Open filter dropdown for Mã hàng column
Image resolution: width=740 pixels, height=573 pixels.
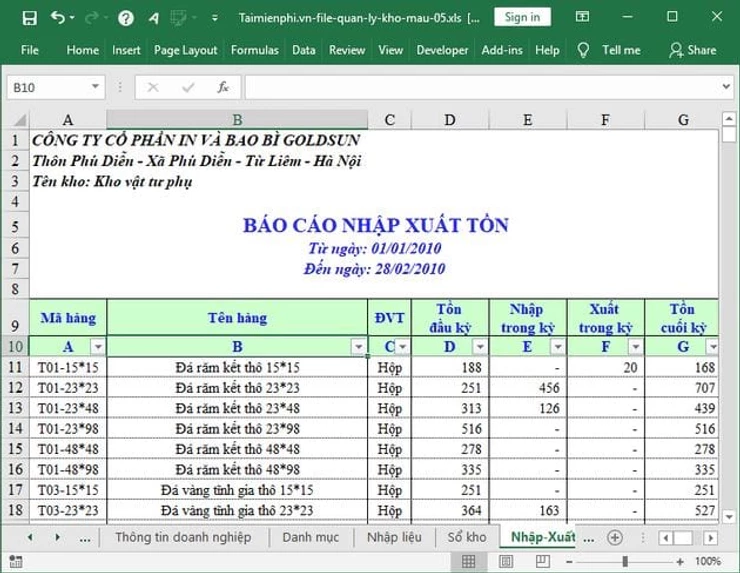[98, 347]
